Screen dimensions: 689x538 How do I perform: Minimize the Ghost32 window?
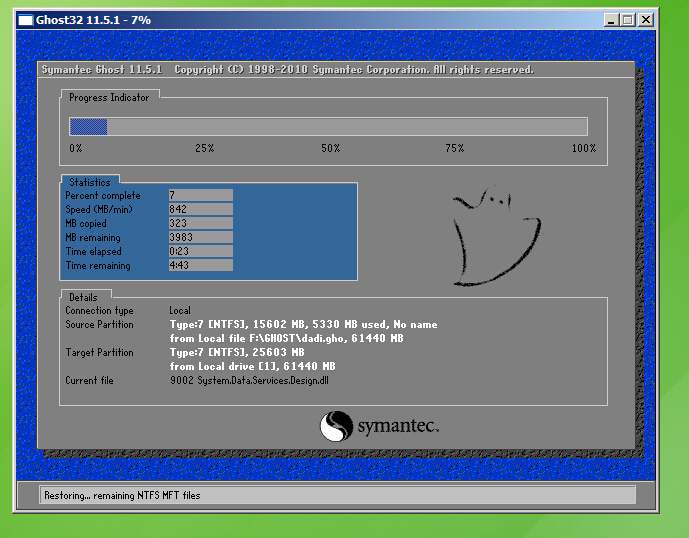(x=611, y=20)
